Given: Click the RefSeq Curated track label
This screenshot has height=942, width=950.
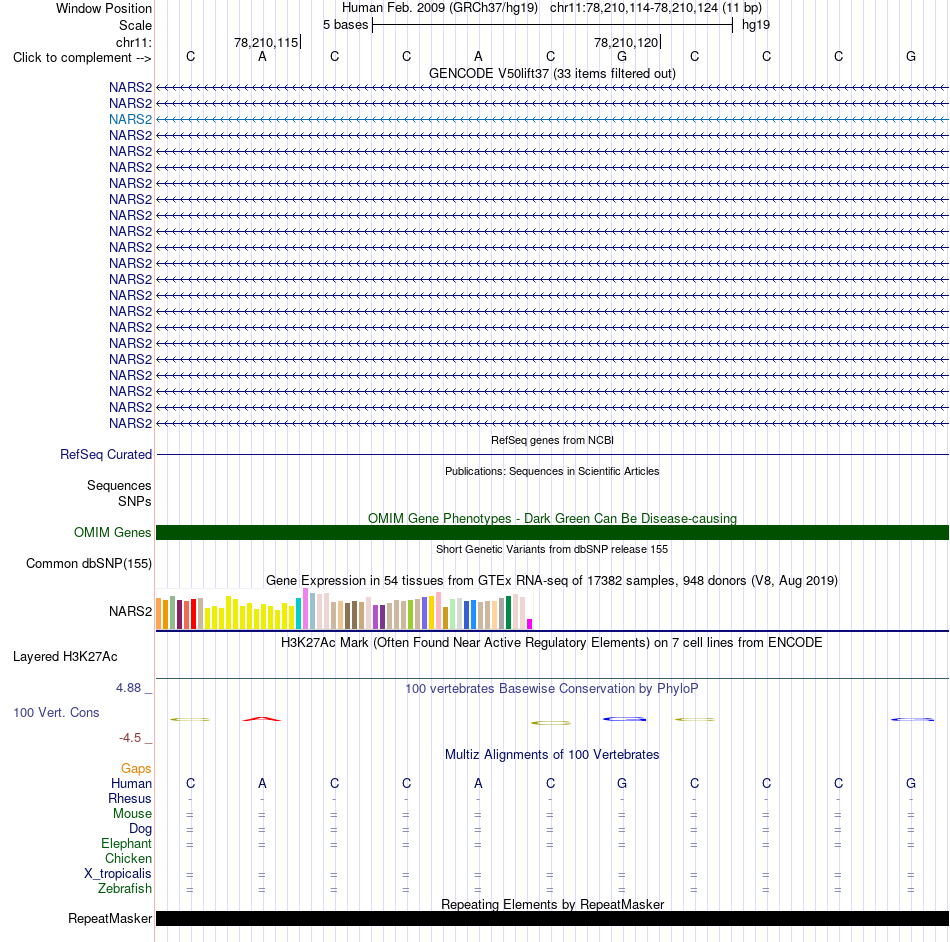Looking at the screenshot, I should [106, 454].
